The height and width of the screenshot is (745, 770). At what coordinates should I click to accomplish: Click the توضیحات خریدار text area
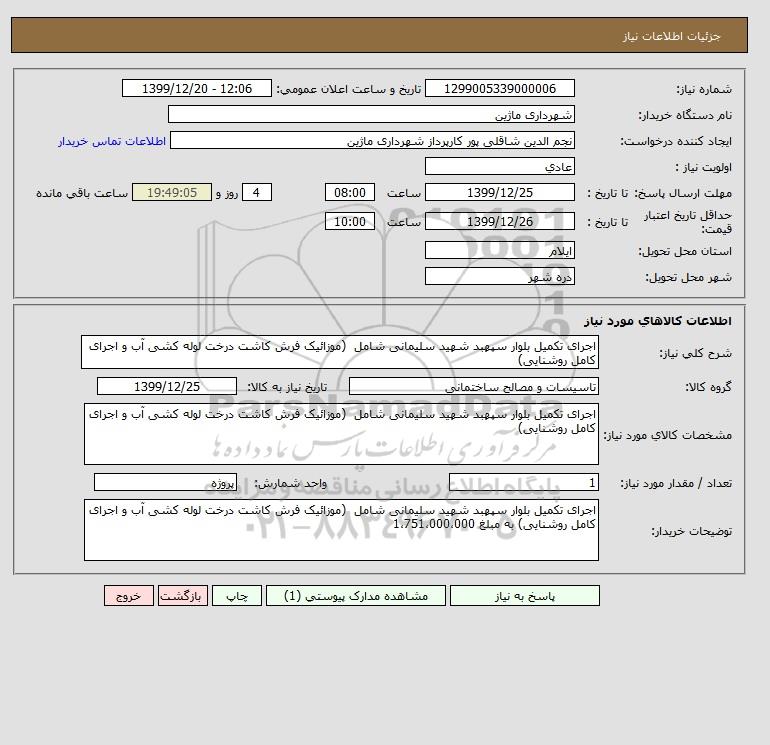click(x=341, y=530)
